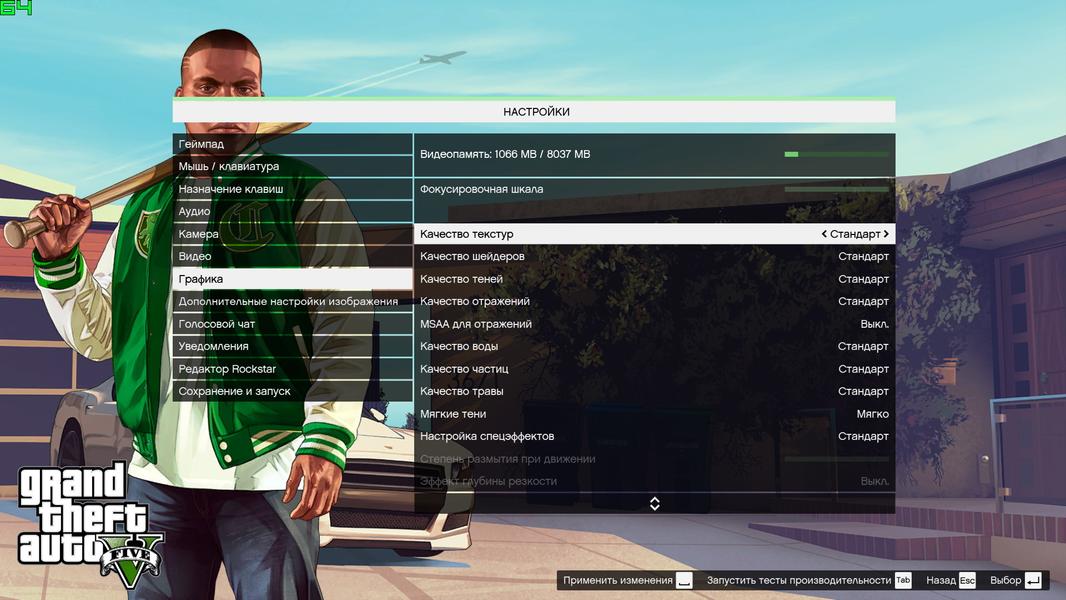Go to Уведомления settings
The width and height of the screenshot is (1066, 600).
[x=292, y=347]
